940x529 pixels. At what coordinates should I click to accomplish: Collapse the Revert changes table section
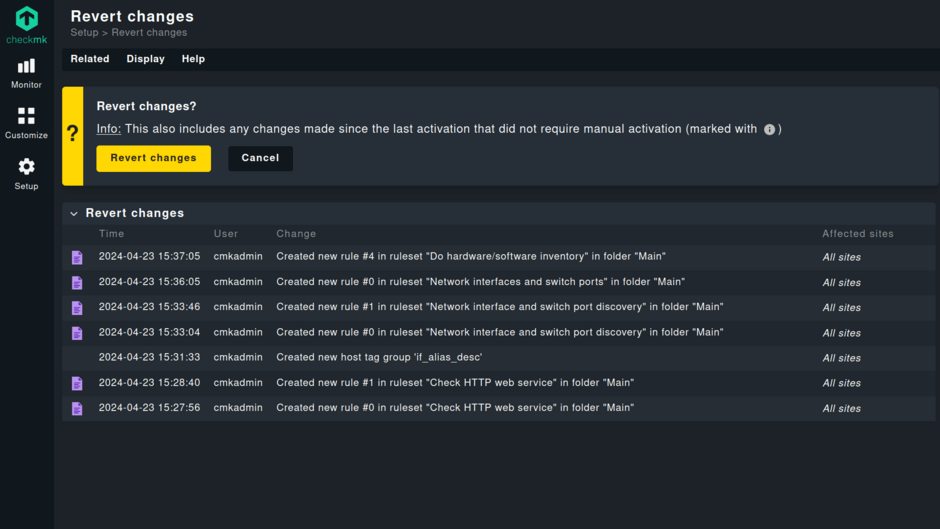click(74, 214)
